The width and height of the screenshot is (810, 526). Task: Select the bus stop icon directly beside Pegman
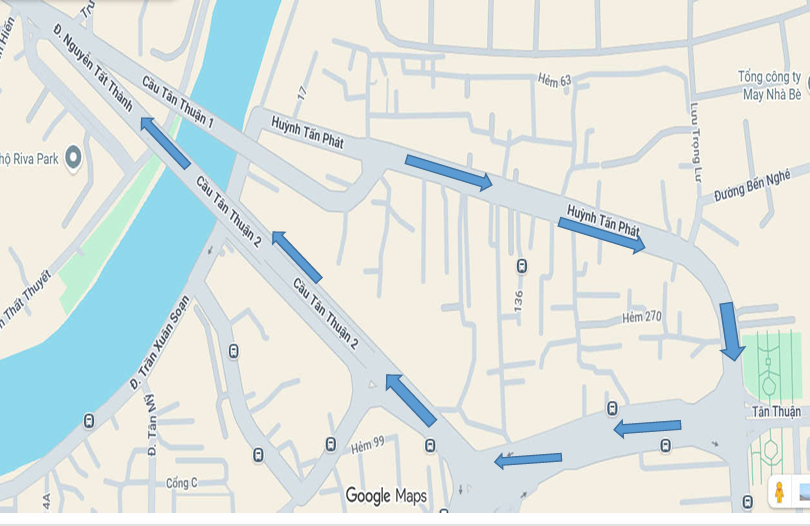[747, 501]
